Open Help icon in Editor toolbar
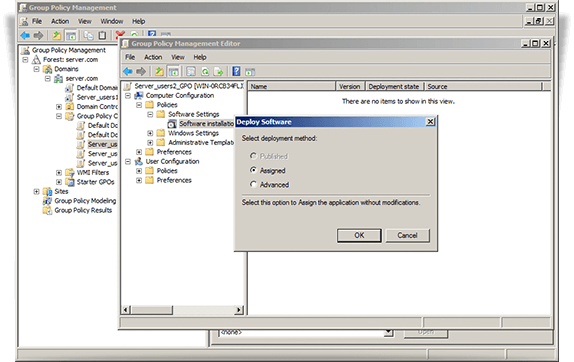This screenshot has width=574, height=362. click(x=236, y=71)
